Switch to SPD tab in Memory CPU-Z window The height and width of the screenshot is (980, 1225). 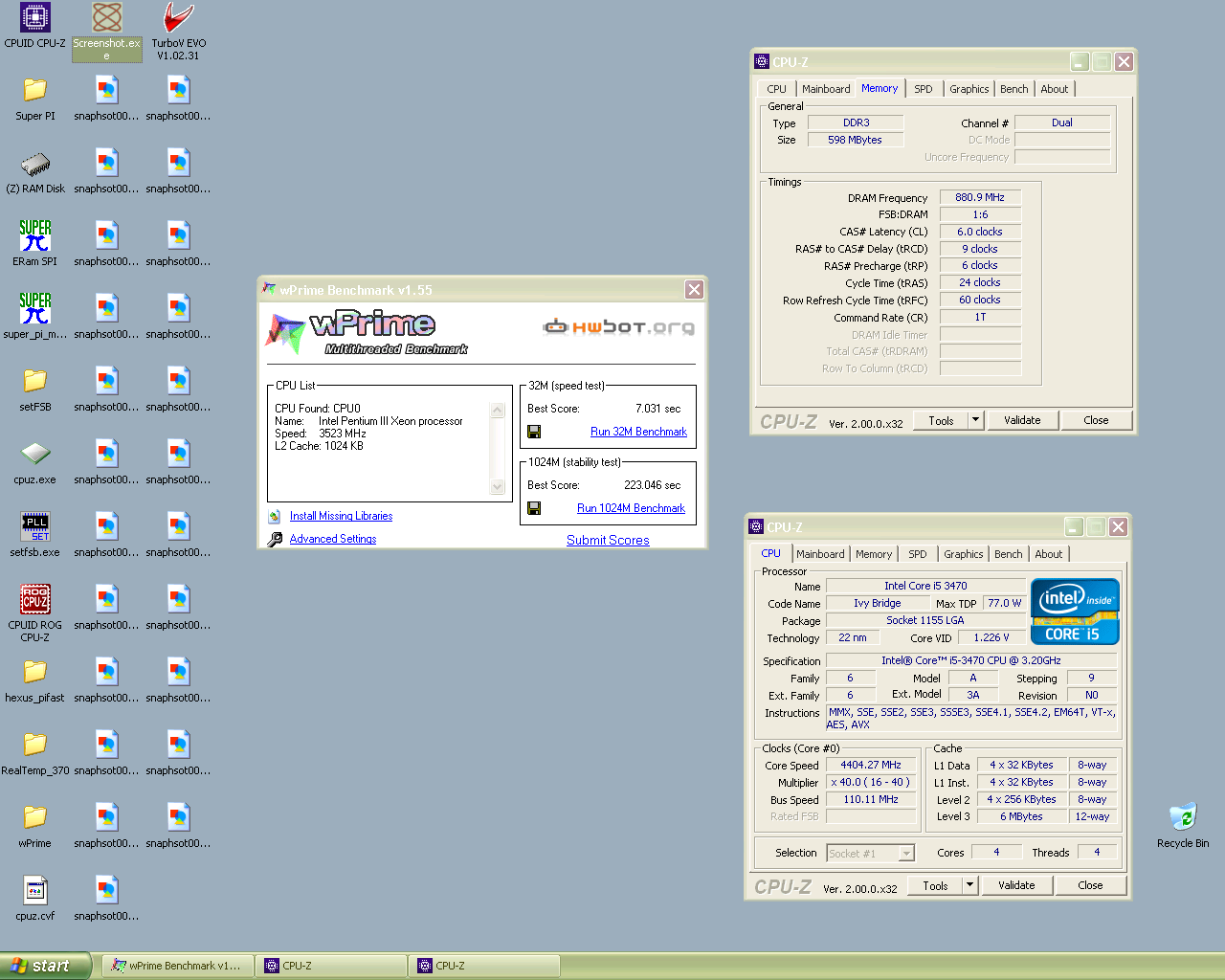923,89
